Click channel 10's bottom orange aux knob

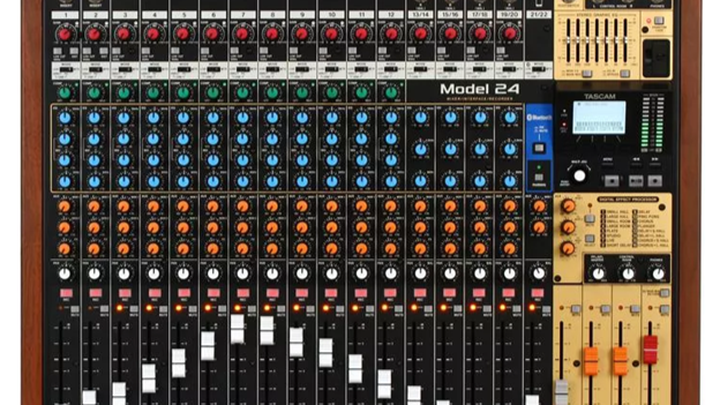[332, 248]
